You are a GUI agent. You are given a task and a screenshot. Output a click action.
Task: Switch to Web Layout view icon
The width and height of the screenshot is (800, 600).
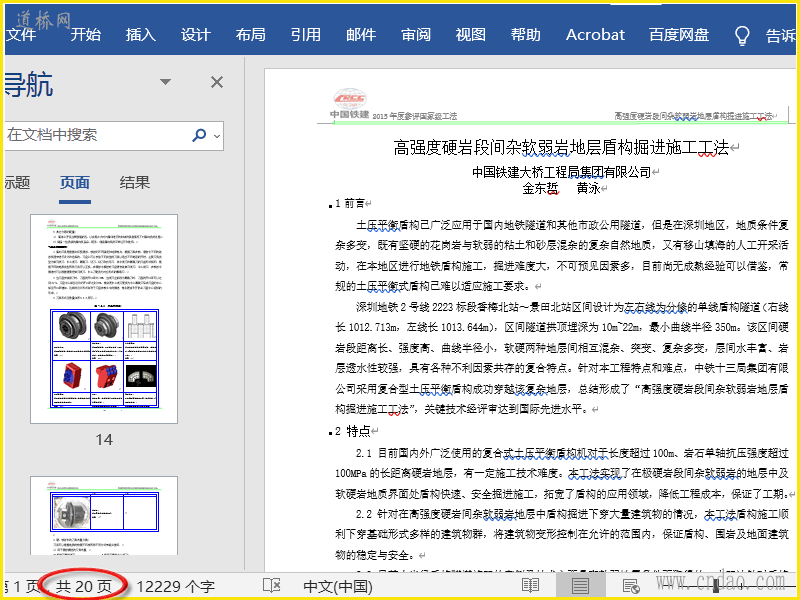coord(631,586)
